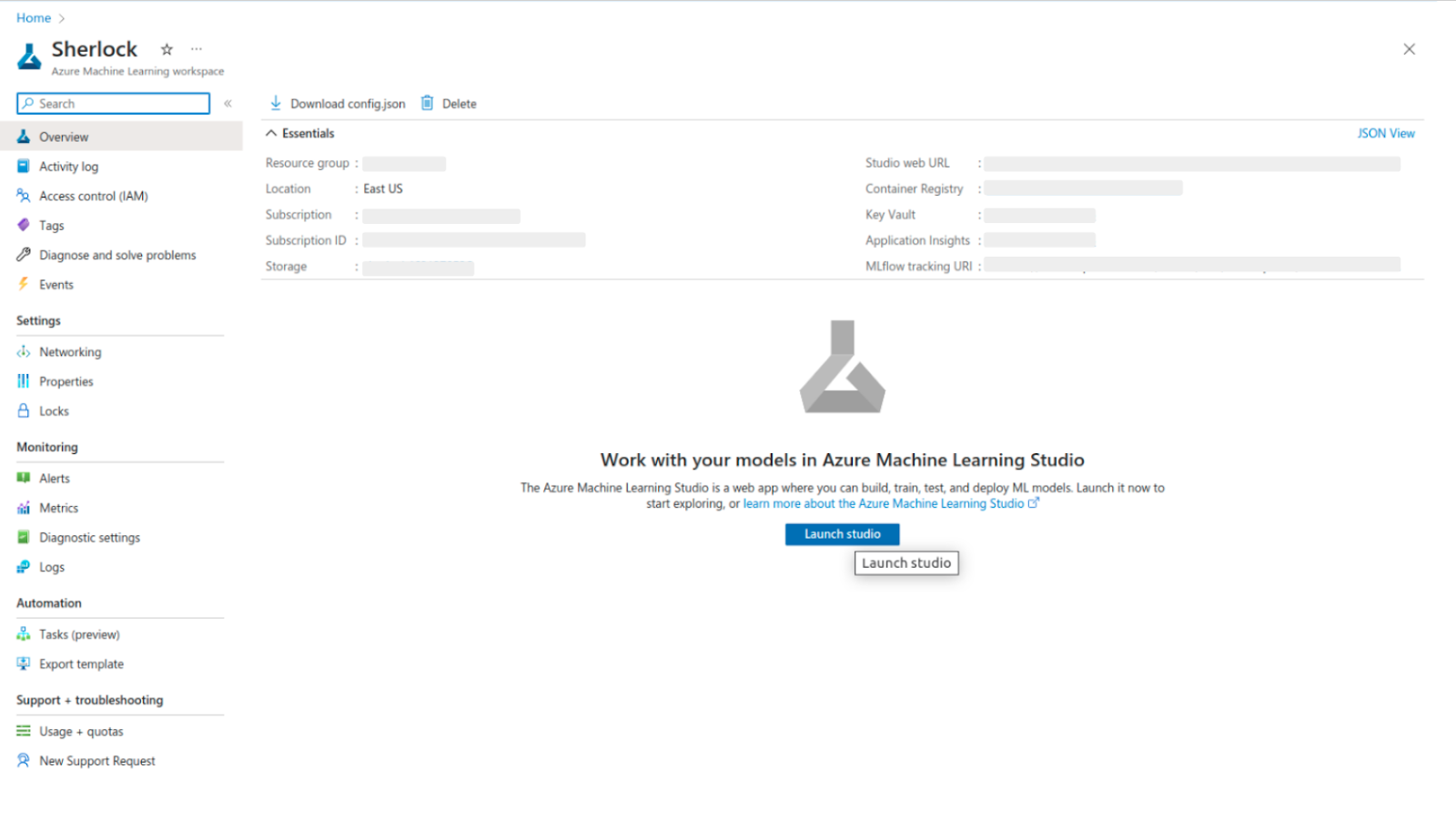Go to the Home breadcrumb link
Image resolution: width=1456 pixels, height=820 pixels.
pos(34,18)
